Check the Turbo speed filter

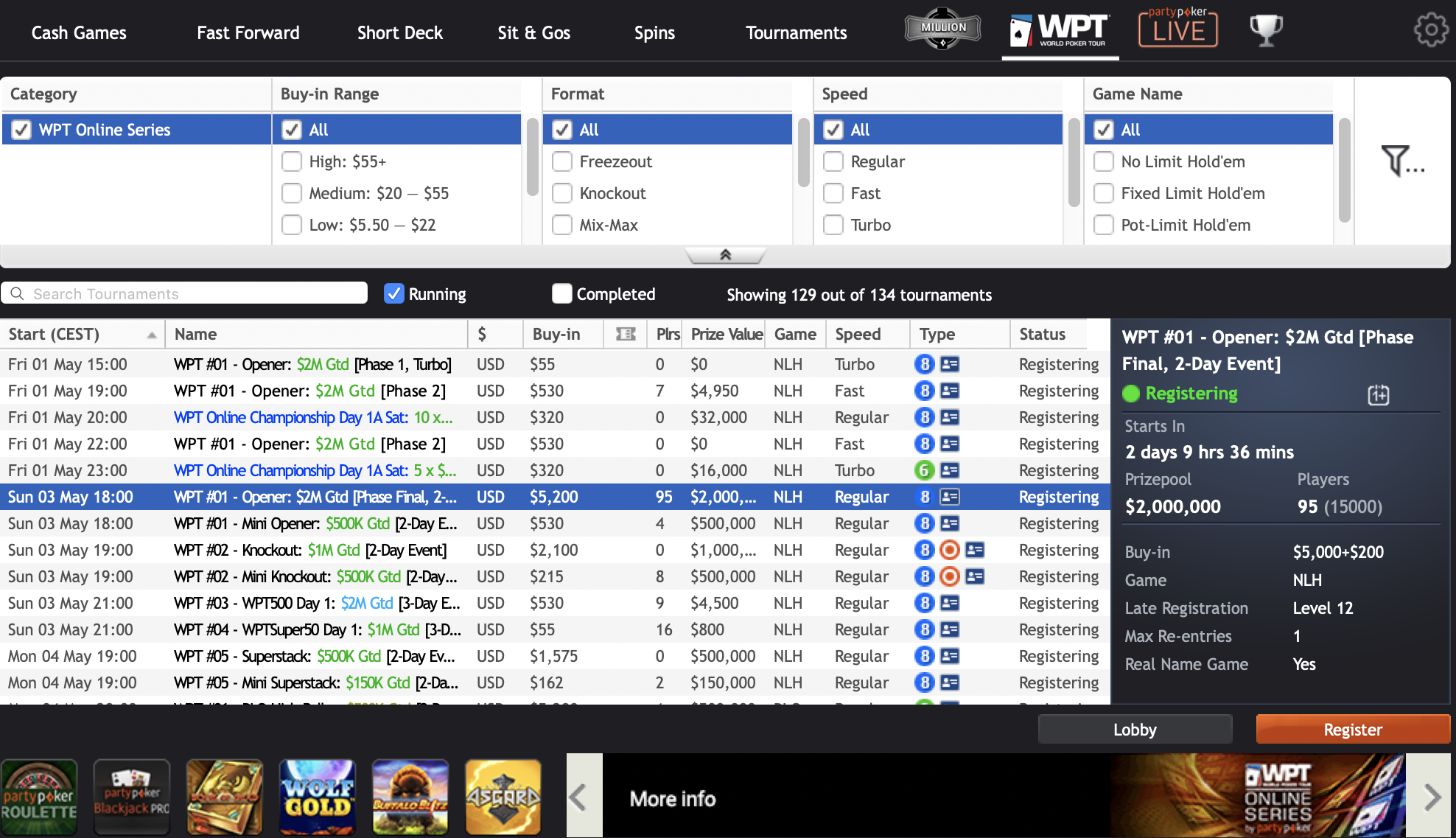(x=833, y=225)
